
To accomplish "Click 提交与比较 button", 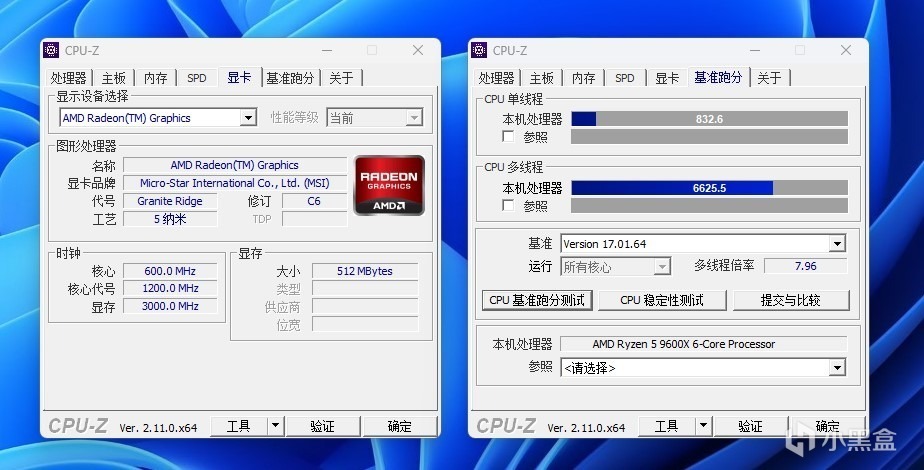I will point(791,300).
